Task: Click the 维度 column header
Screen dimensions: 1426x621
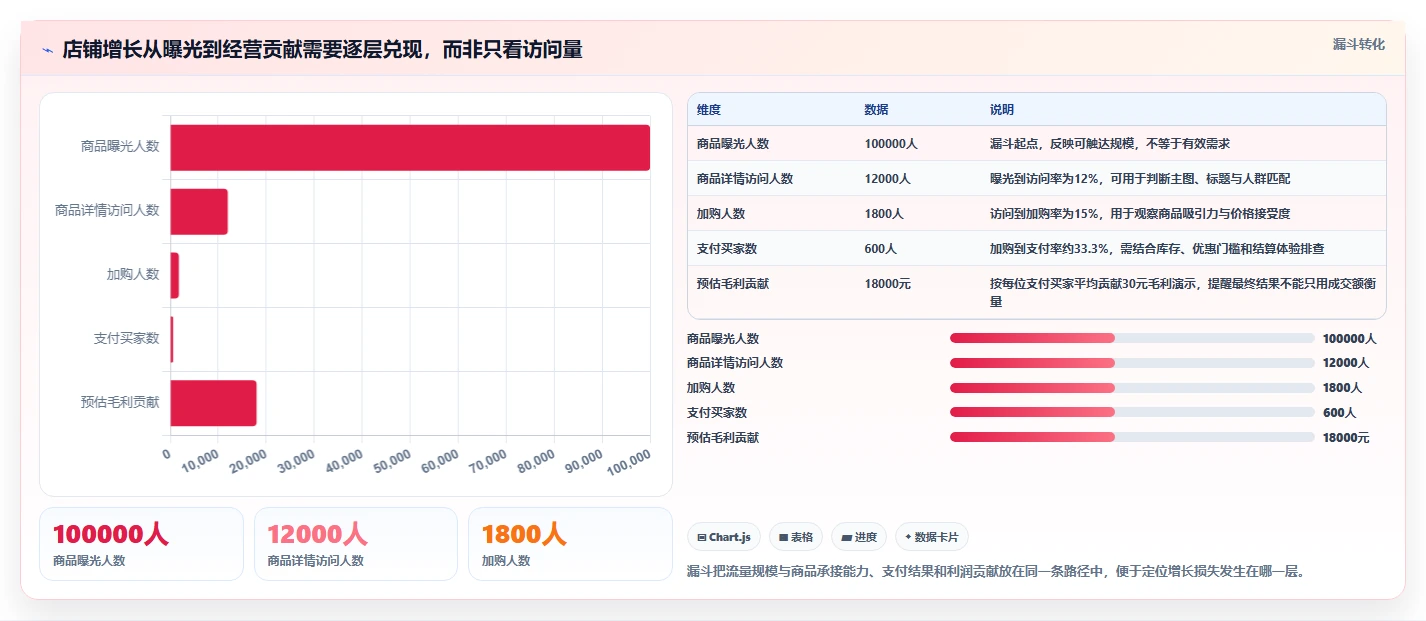Action: coord(709,110)
